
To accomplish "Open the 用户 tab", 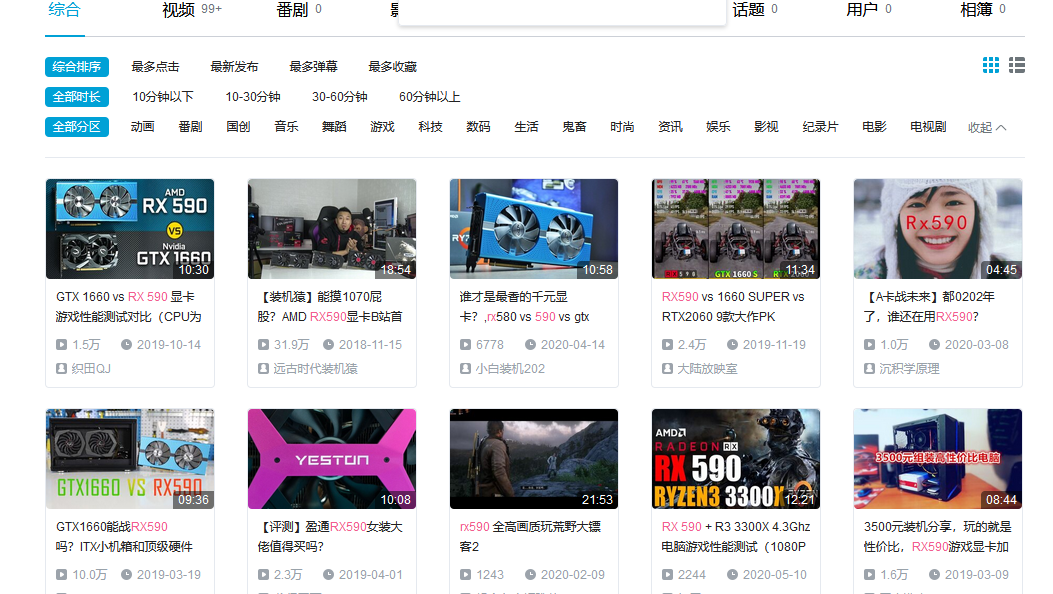I will coord(869,9).
